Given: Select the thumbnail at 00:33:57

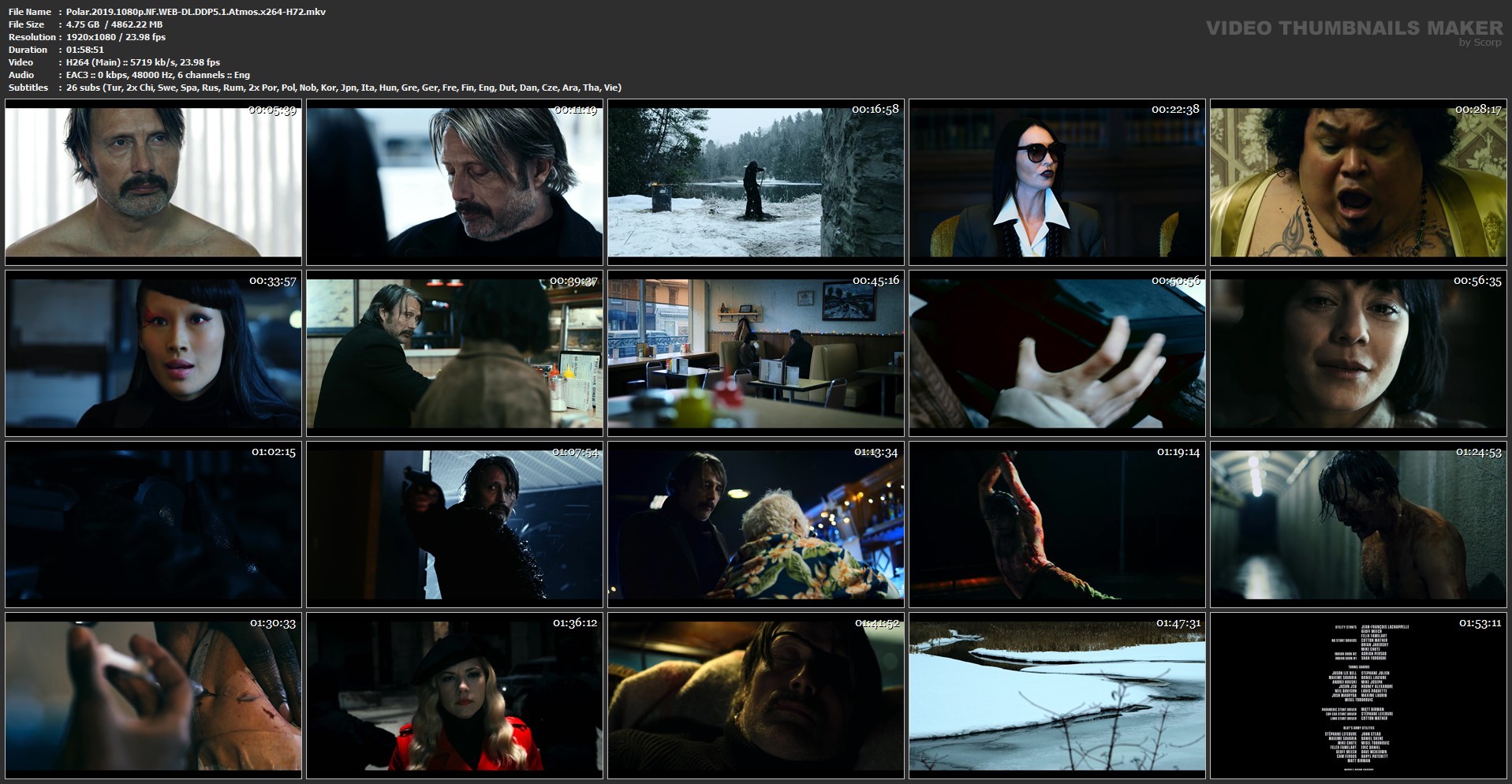Looking at the screenshot, I should point(153,353).
